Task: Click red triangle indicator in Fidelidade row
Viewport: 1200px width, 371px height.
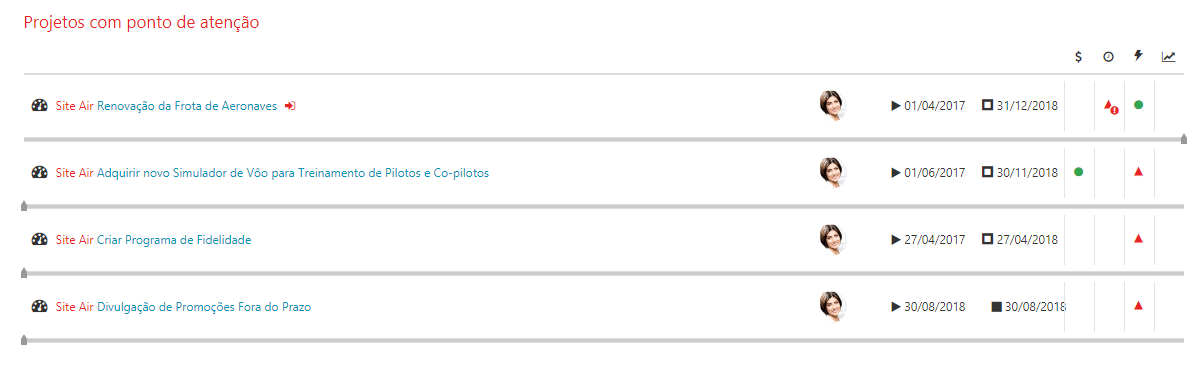Action: (x=1138, y=239)
